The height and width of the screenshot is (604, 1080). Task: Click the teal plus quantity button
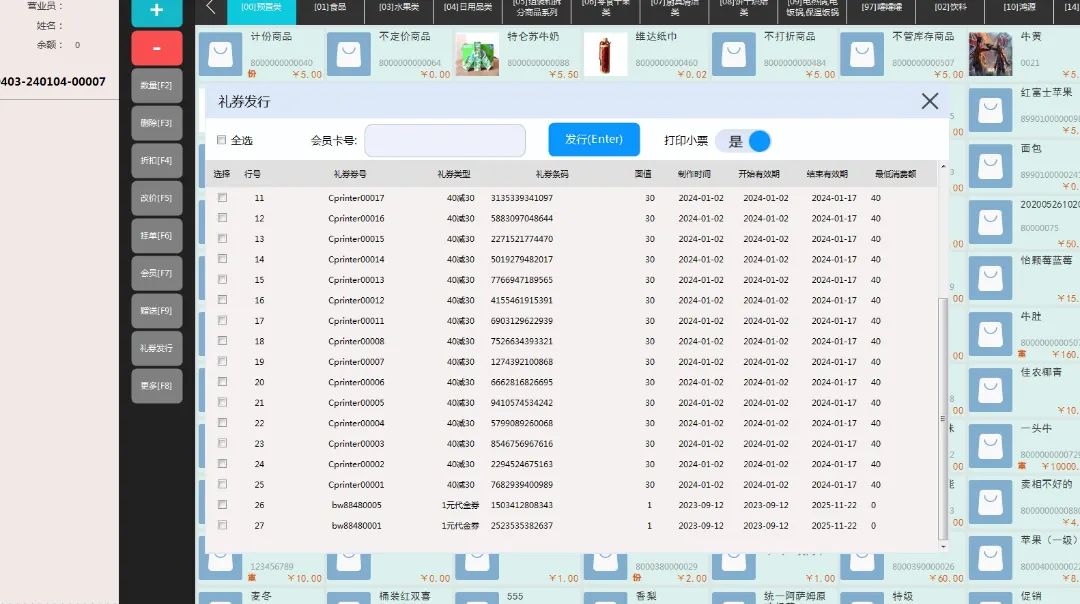tap(156, 12)
